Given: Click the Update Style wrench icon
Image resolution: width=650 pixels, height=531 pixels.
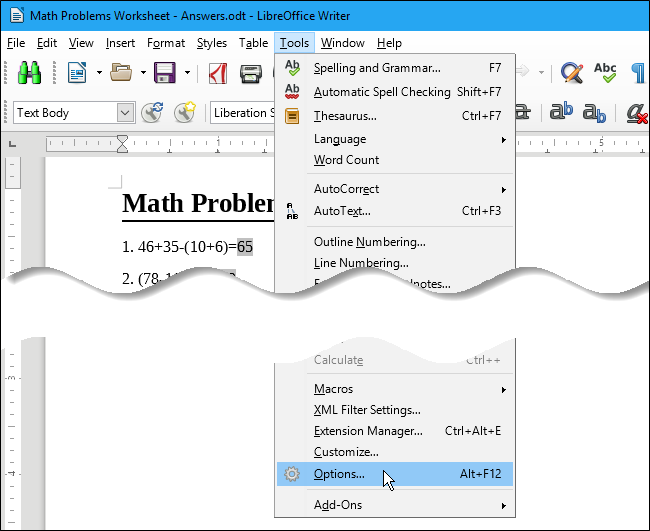Looking at the screenshot, I should (152, 112).
